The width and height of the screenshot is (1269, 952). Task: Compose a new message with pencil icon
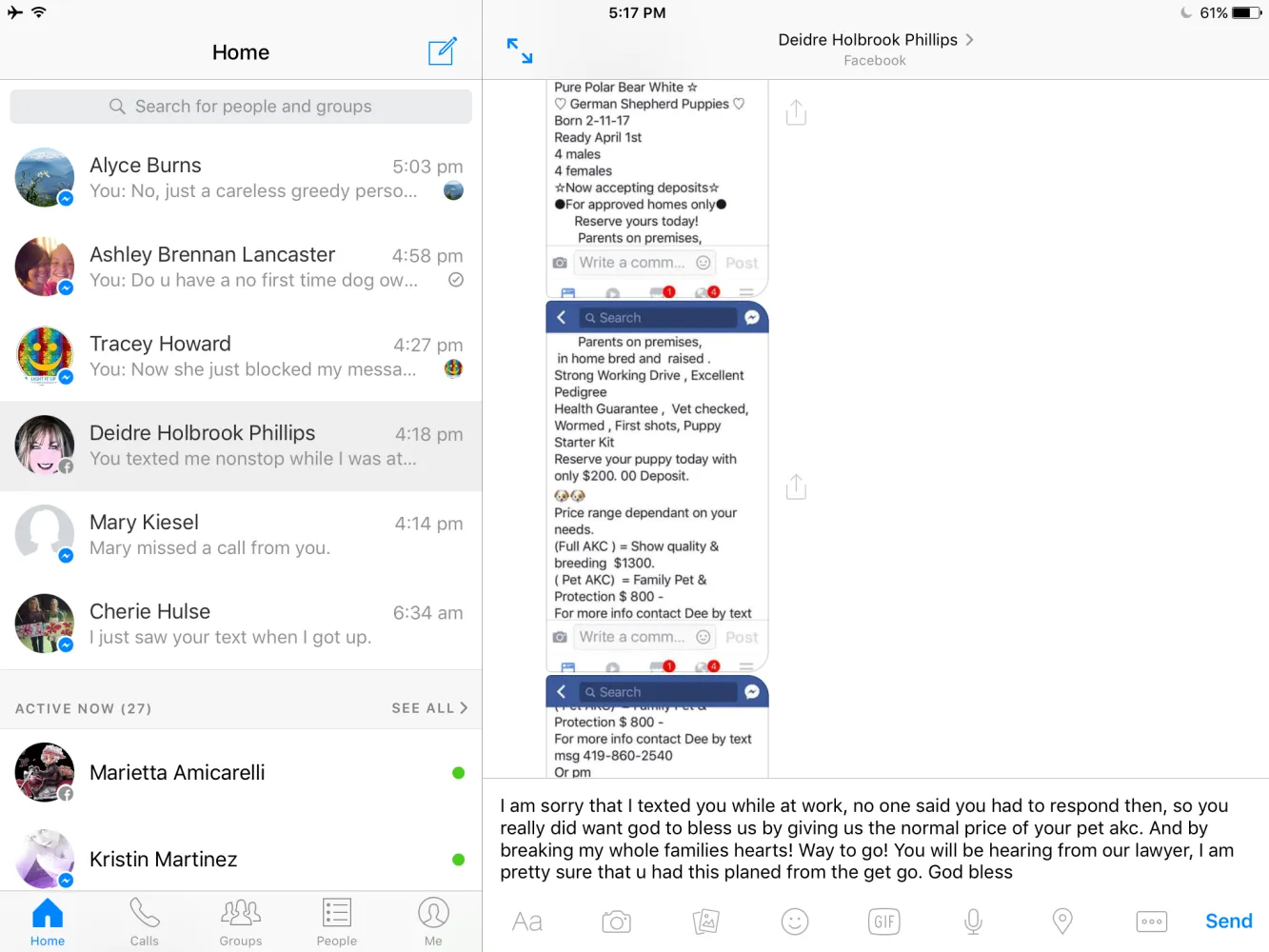(443, 51)
